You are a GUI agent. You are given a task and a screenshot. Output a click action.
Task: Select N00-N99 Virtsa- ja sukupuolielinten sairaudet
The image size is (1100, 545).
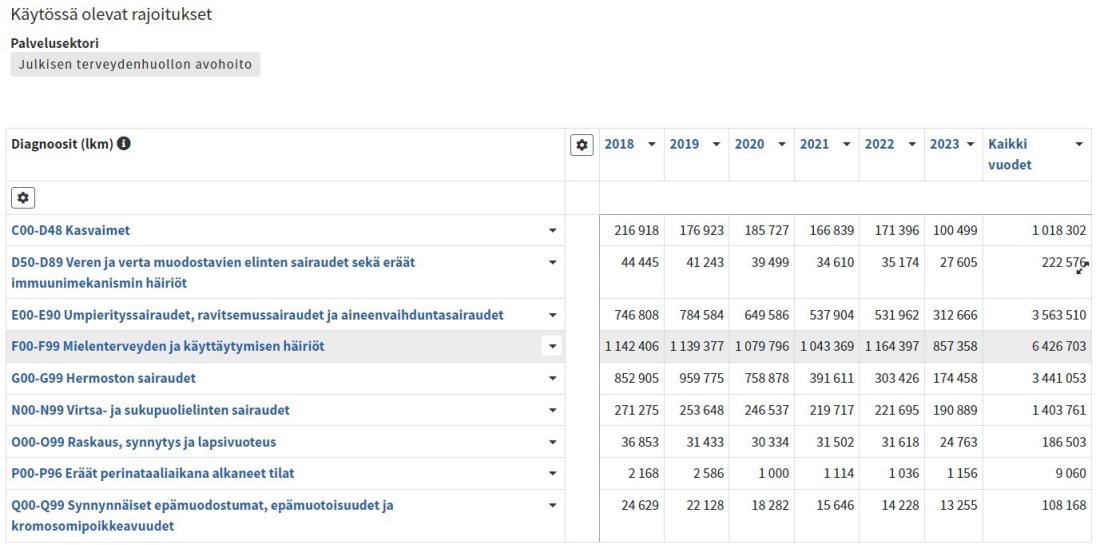pyautogui.click(x=151, y=410)
